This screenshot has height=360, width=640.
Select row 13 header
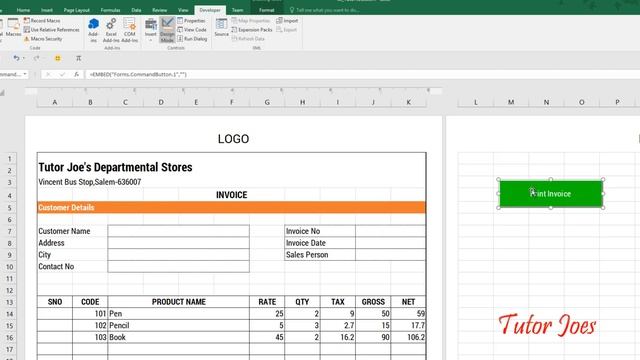pyautogui.click(x=9, y=302)
